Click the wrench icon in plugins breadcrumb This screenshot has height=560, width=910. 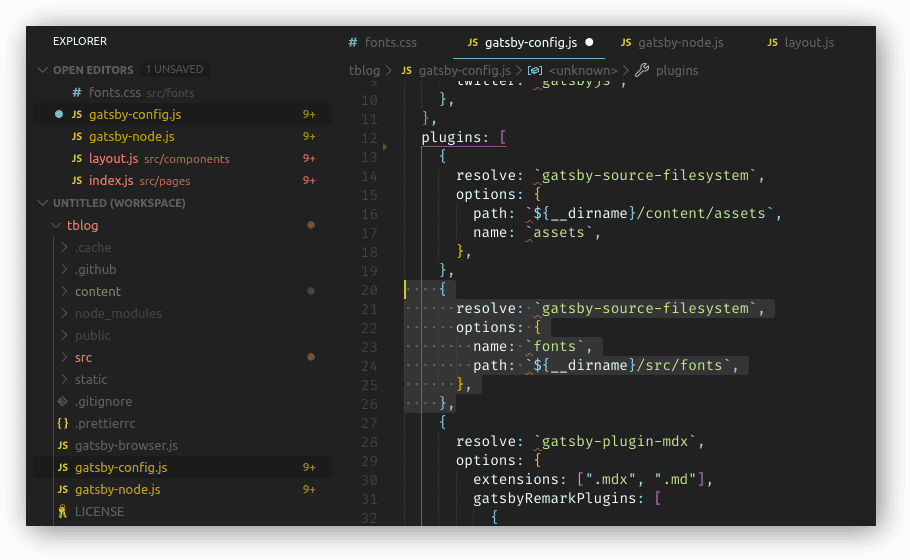point(642,70)
